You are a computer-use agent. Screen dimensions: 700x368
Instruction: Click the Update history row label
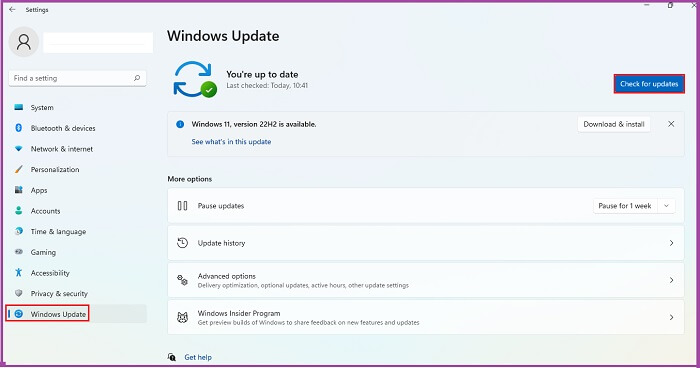click(x=221, y=243)
